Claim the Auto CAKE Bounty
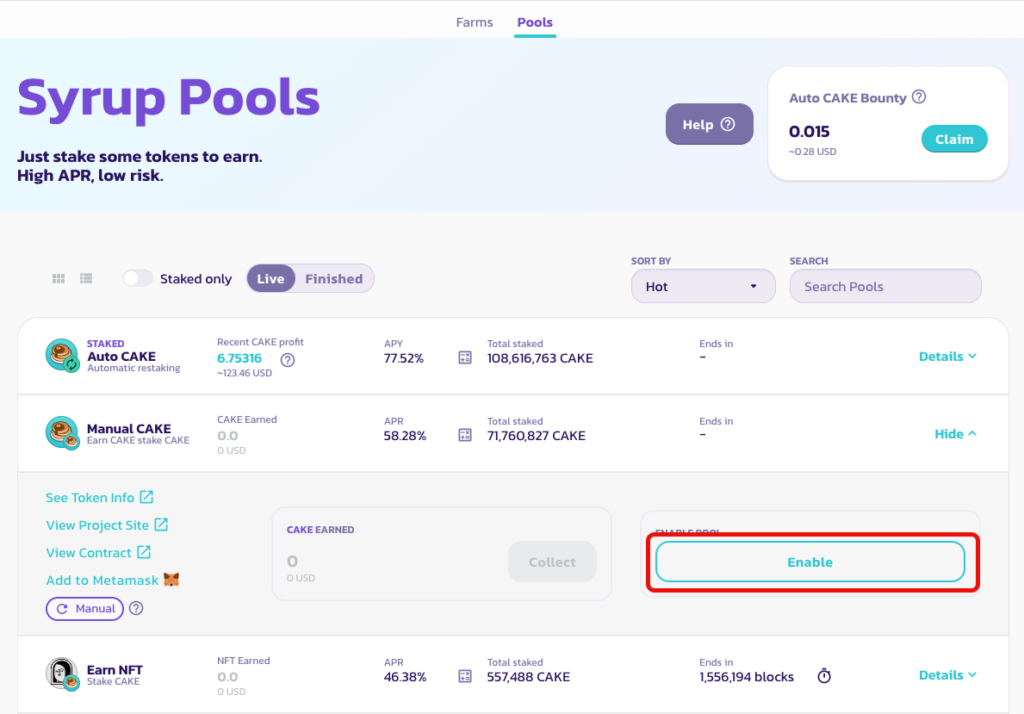Viewport: 1024px width, 714px height. [954, 139]
